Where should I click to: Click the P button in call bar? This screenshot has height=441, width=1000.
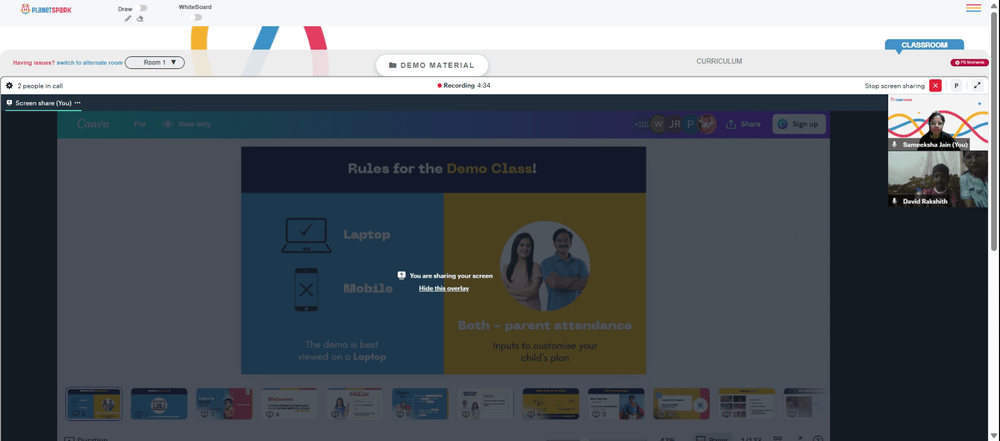(957, 86)
